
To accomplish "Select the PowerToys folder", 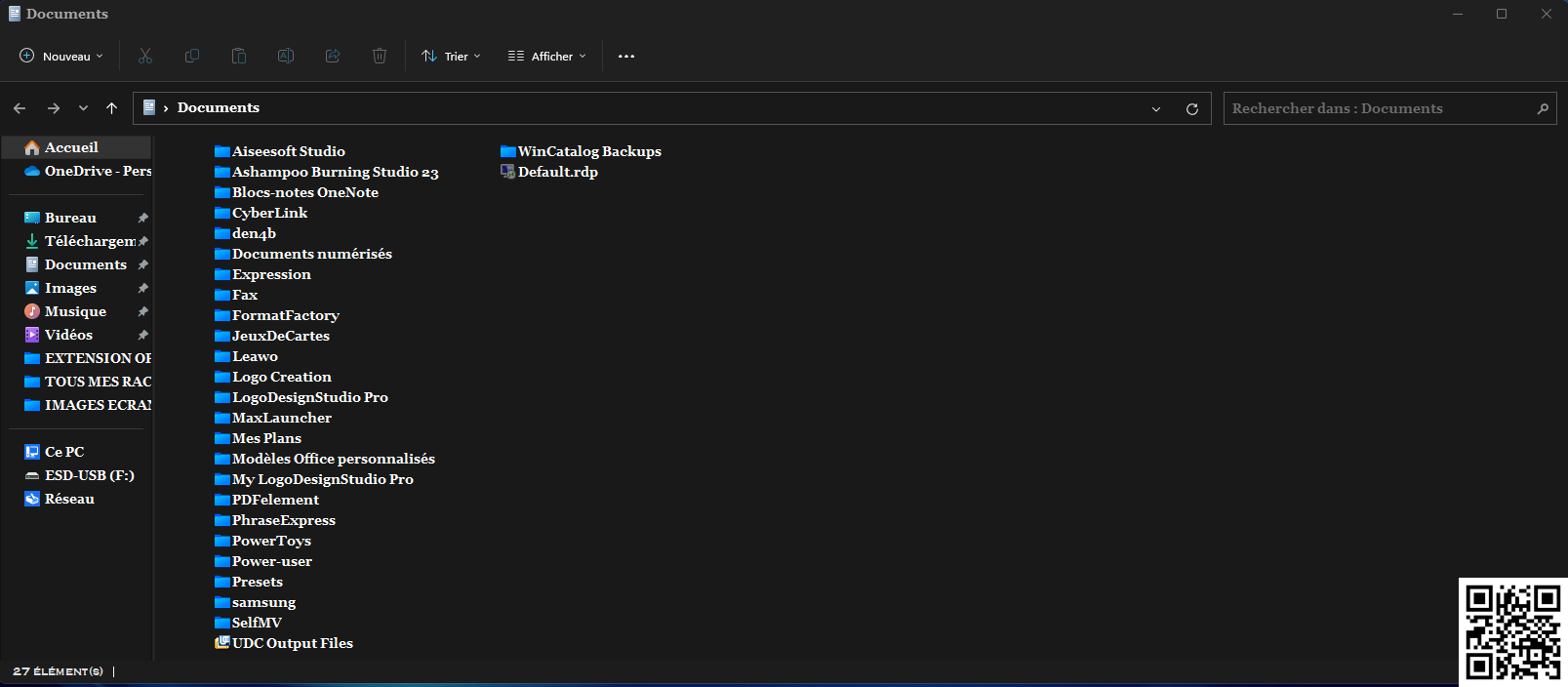I will (262, 541).
